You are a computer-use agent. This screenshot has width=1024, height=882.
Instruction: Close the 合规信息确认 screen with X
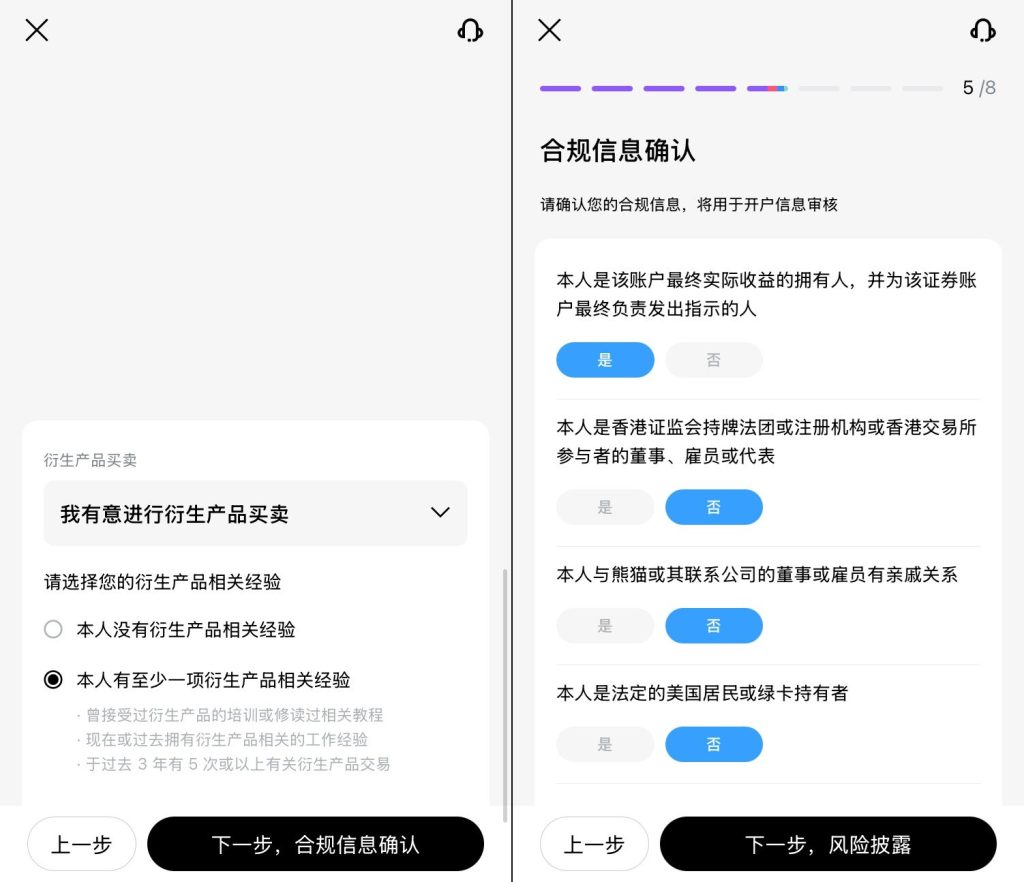549,30
